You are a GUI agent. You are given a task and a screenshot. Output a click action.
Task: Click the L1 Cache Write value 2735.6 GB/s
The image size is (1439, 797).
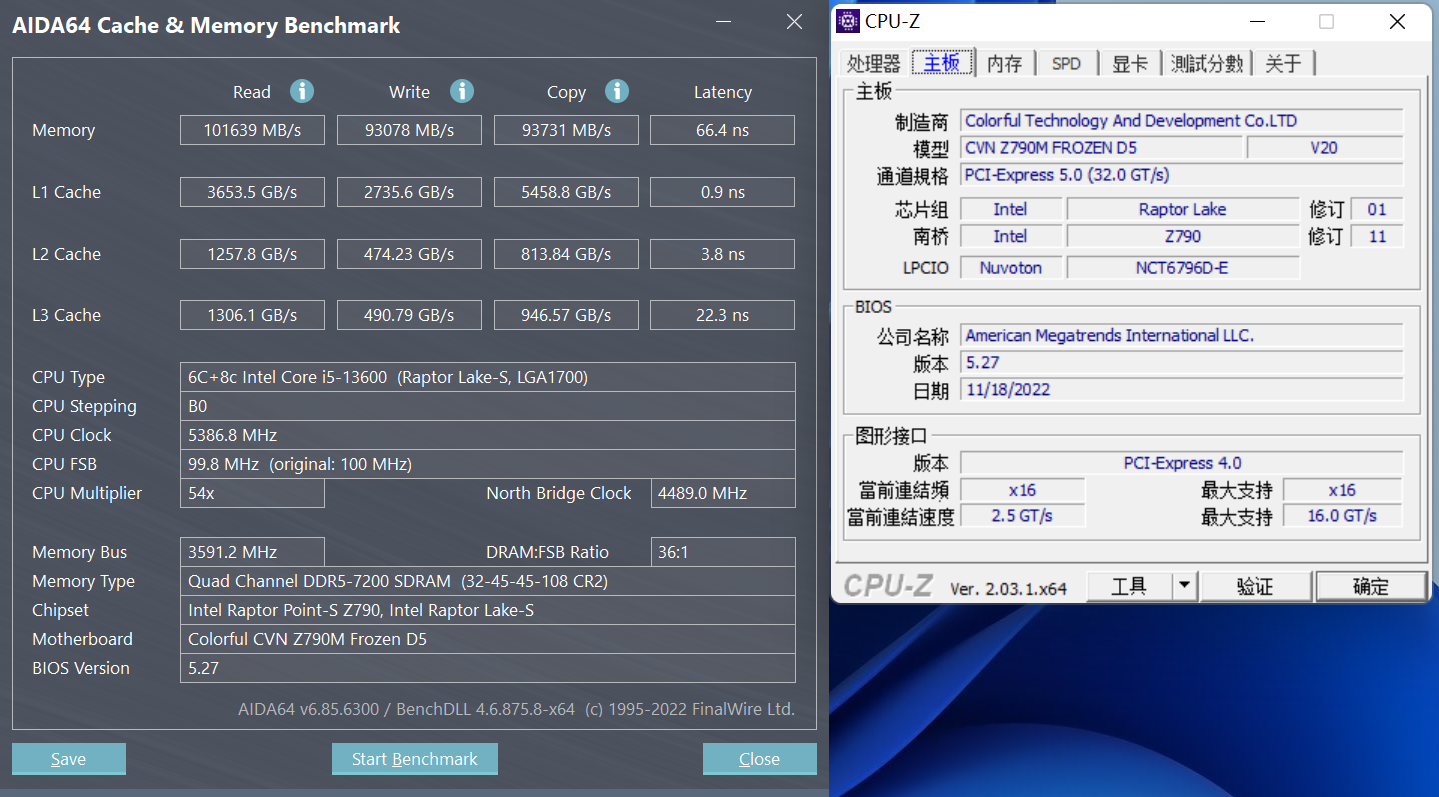(409, 192)
